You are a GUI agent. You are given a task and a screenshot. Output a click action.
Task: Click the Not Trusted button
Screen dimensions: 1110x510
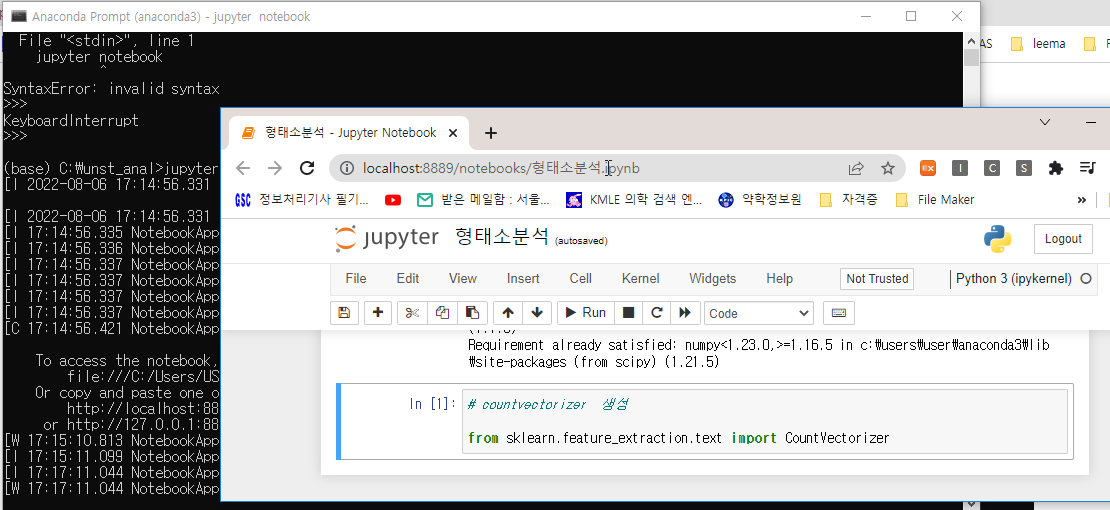point(877,278)
